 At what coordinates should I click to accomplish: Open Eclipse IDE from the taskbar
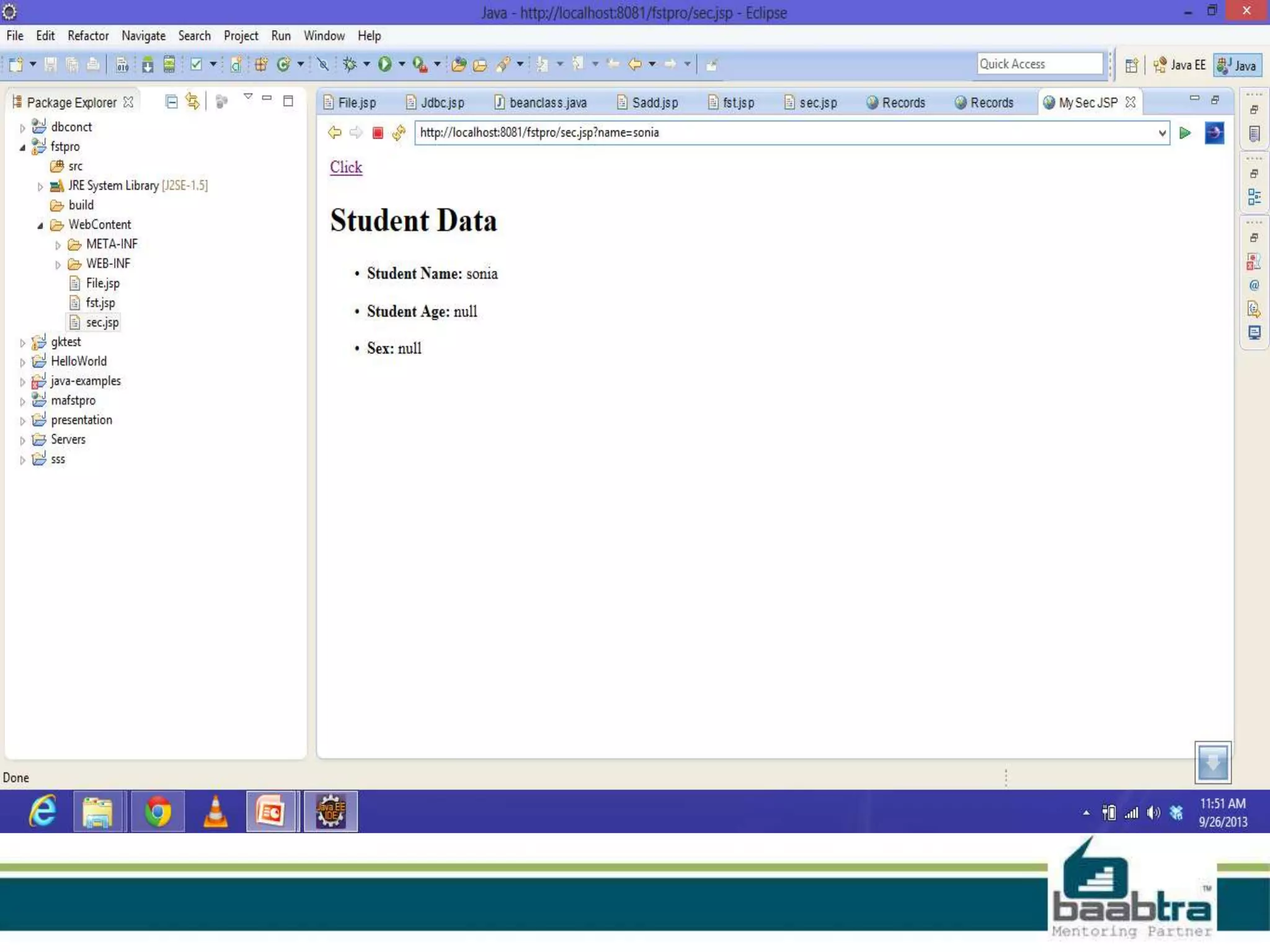click(331, 811)
